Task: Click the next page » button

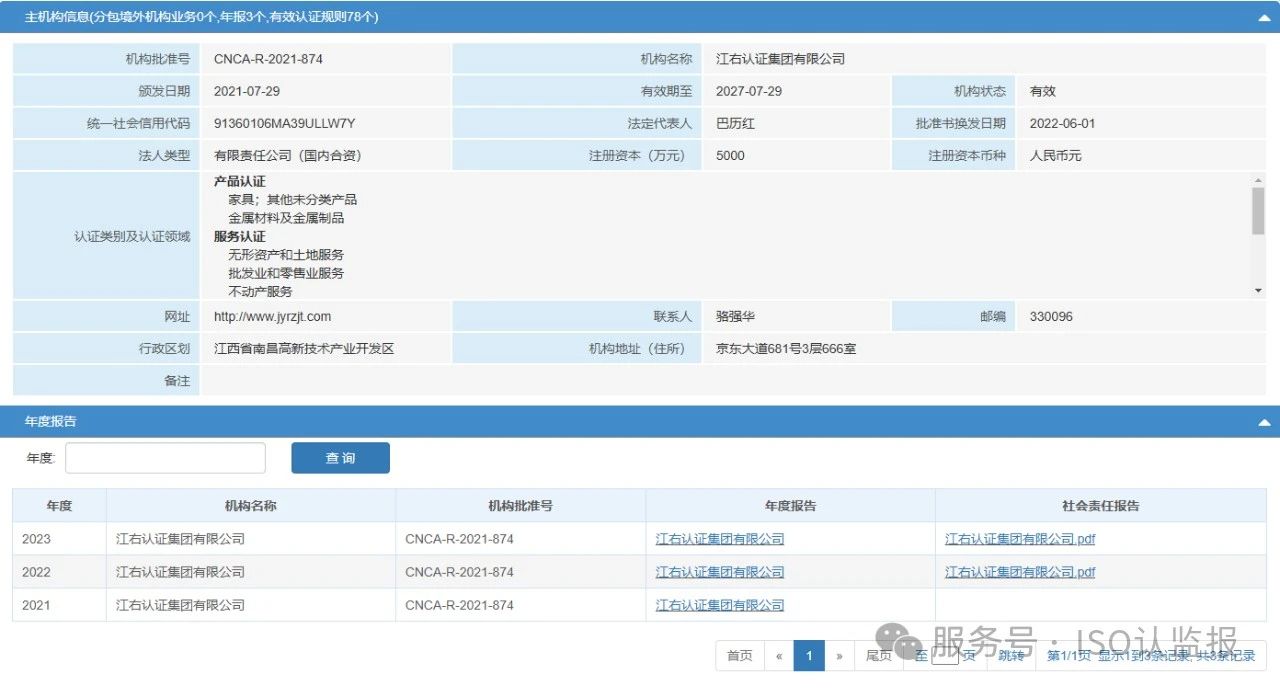Action: coord(839,656)
